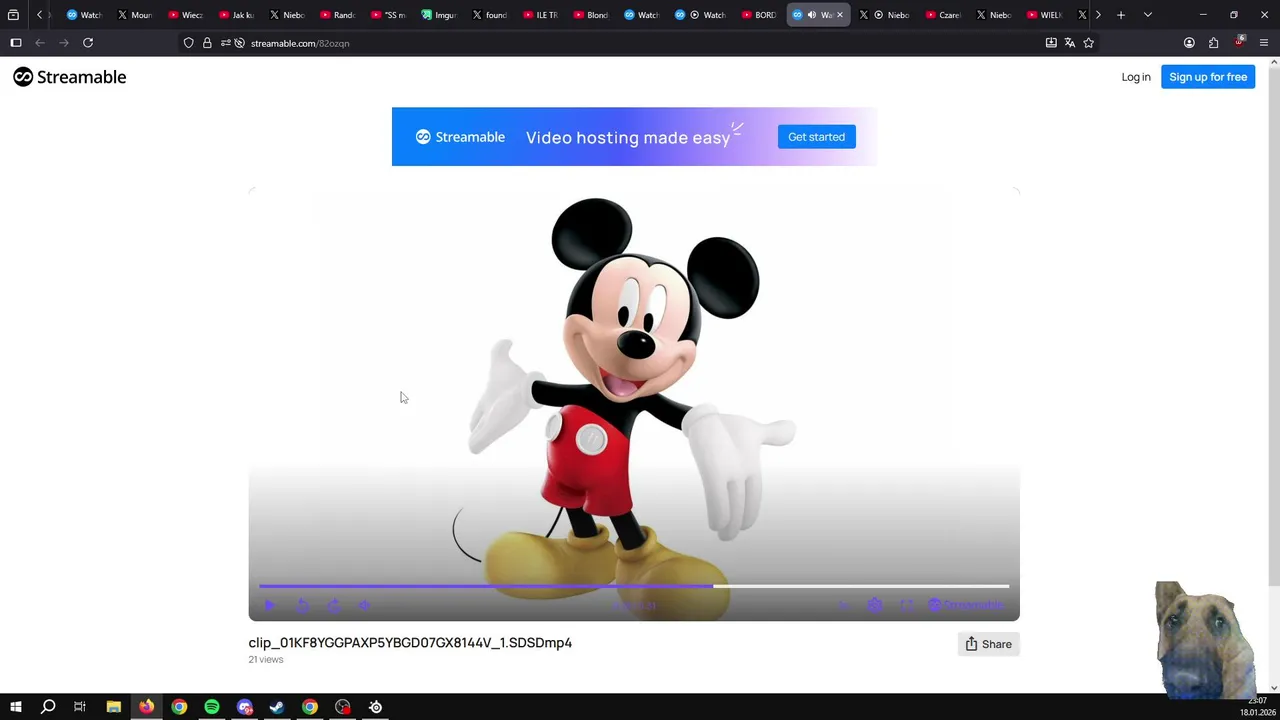1280x720 pixels.
Task: Rewind the video with the replay-back icon
Action: 302,605
